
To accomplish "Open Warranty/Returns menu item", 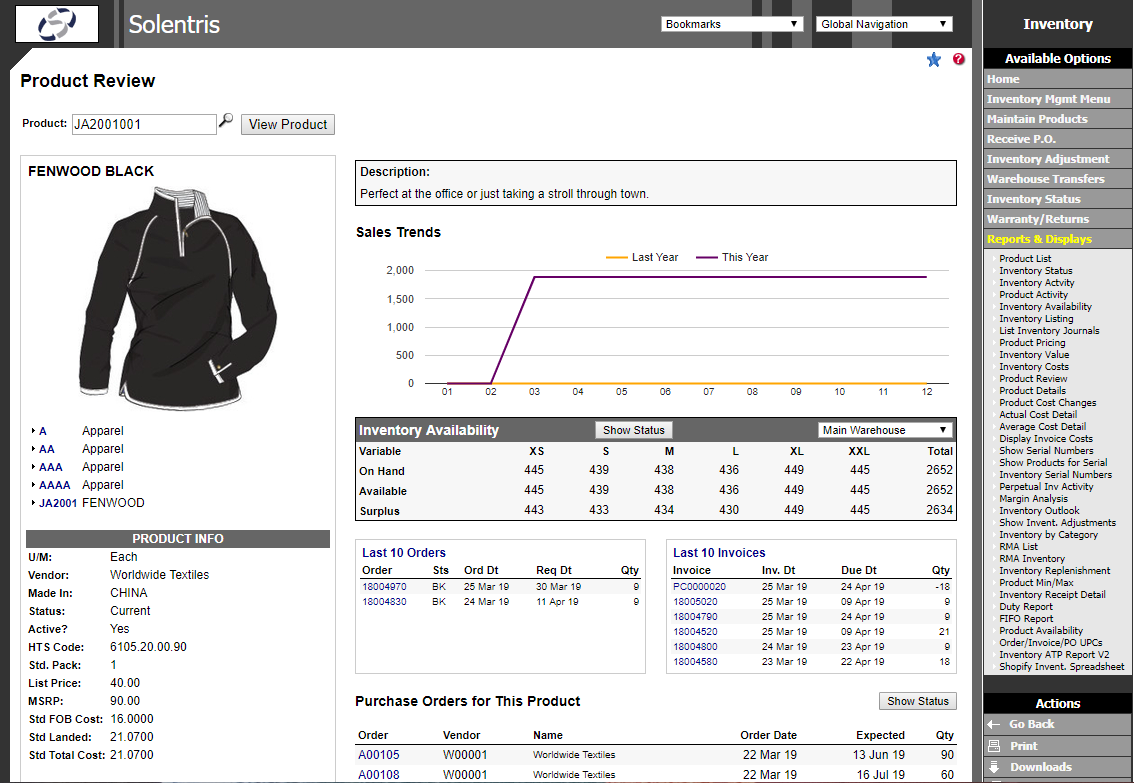I will 1057,219.
